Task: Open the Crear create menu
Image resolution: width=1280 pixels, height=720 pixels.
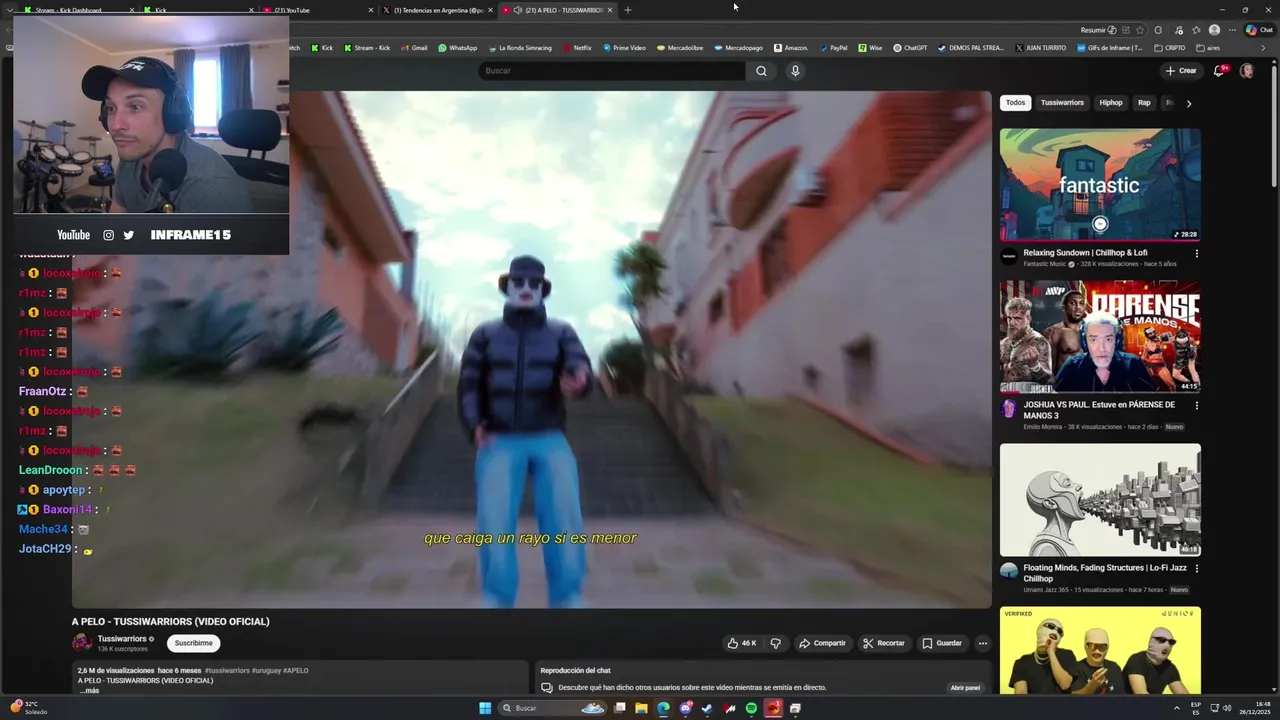Action: point(1181,71)
